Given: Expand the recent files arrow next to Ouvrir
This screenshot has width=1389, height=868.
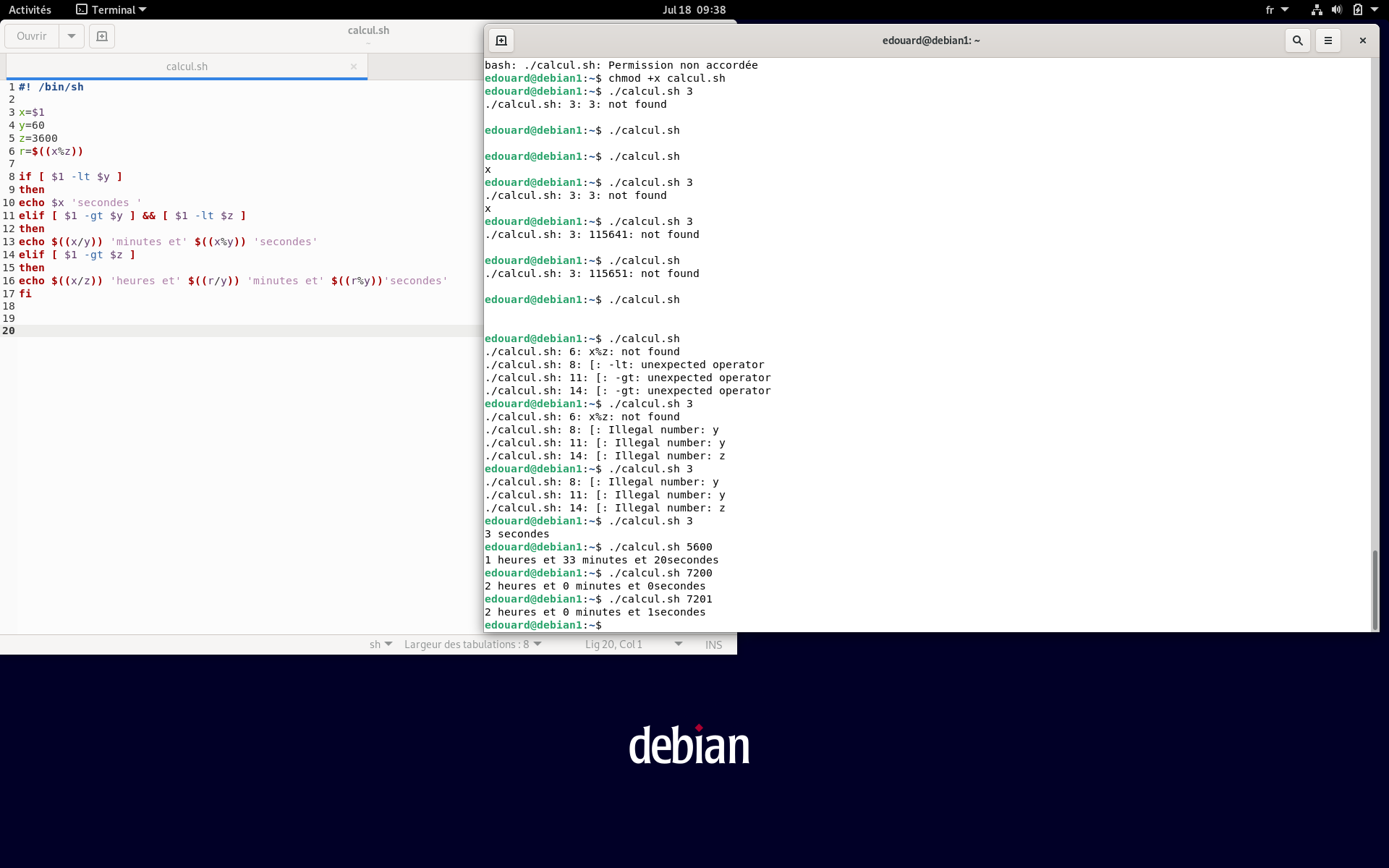Looking at the screenshot, I should [72, 36].
